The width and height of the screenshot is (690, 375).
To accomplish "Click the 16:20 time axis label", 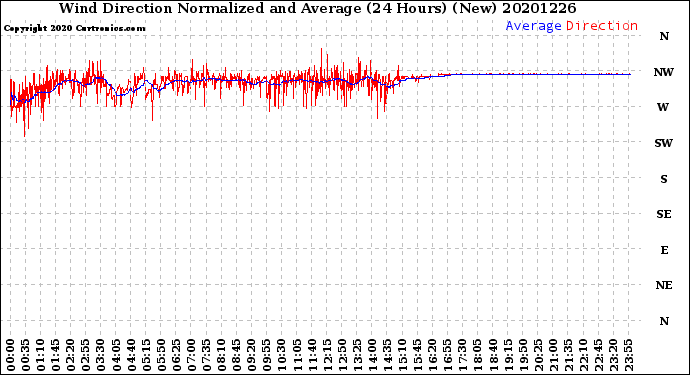I will click(432, 355).
